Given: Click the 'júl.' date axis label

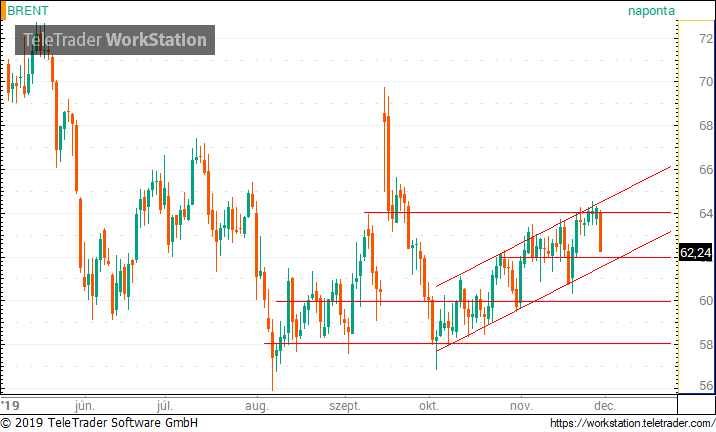Looking at the screenshot, I should (x=165, y=406).
